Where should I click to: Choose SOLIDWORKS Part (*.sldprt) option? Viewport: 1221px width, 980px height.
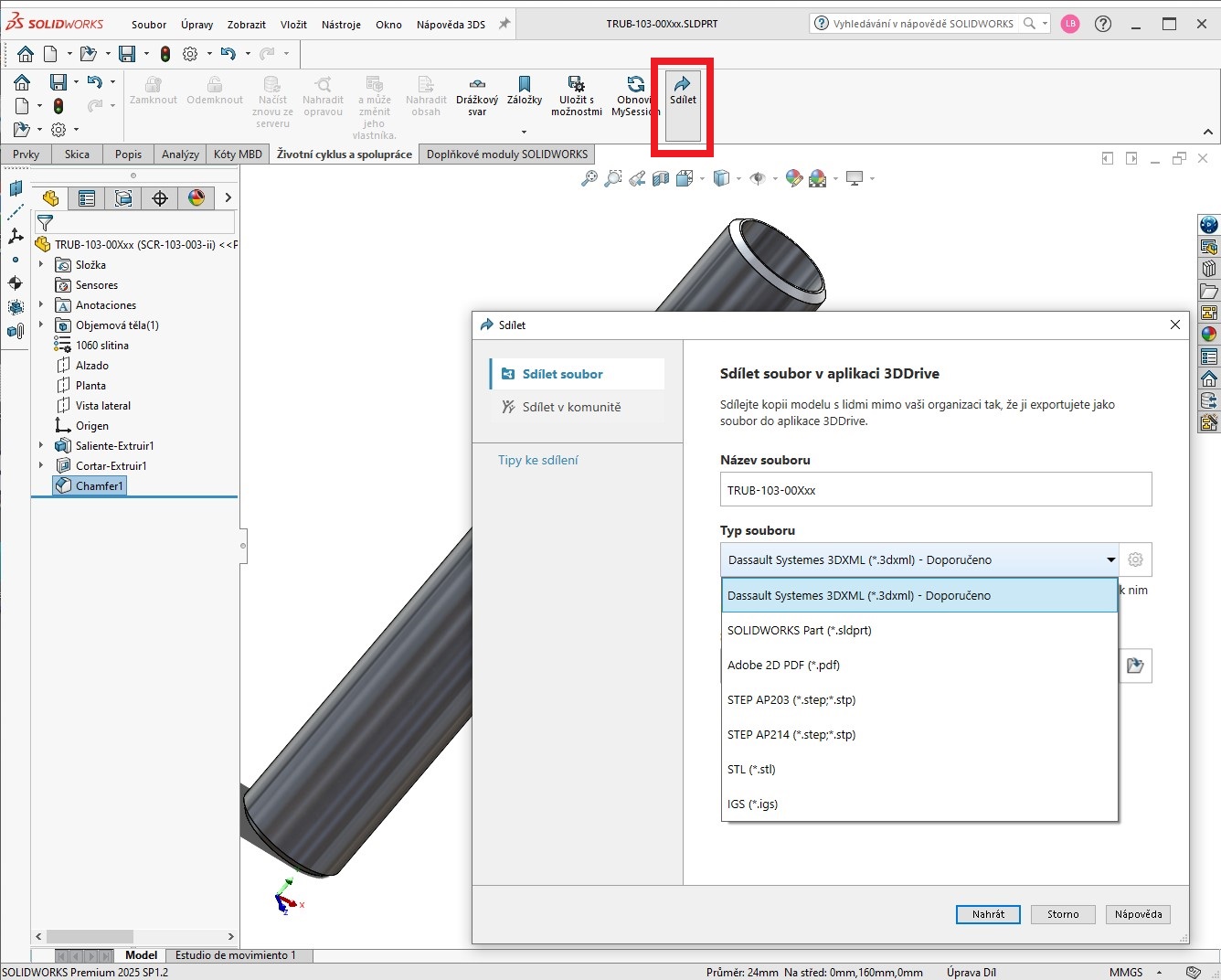pyautogui.click(x=919, y=630)
